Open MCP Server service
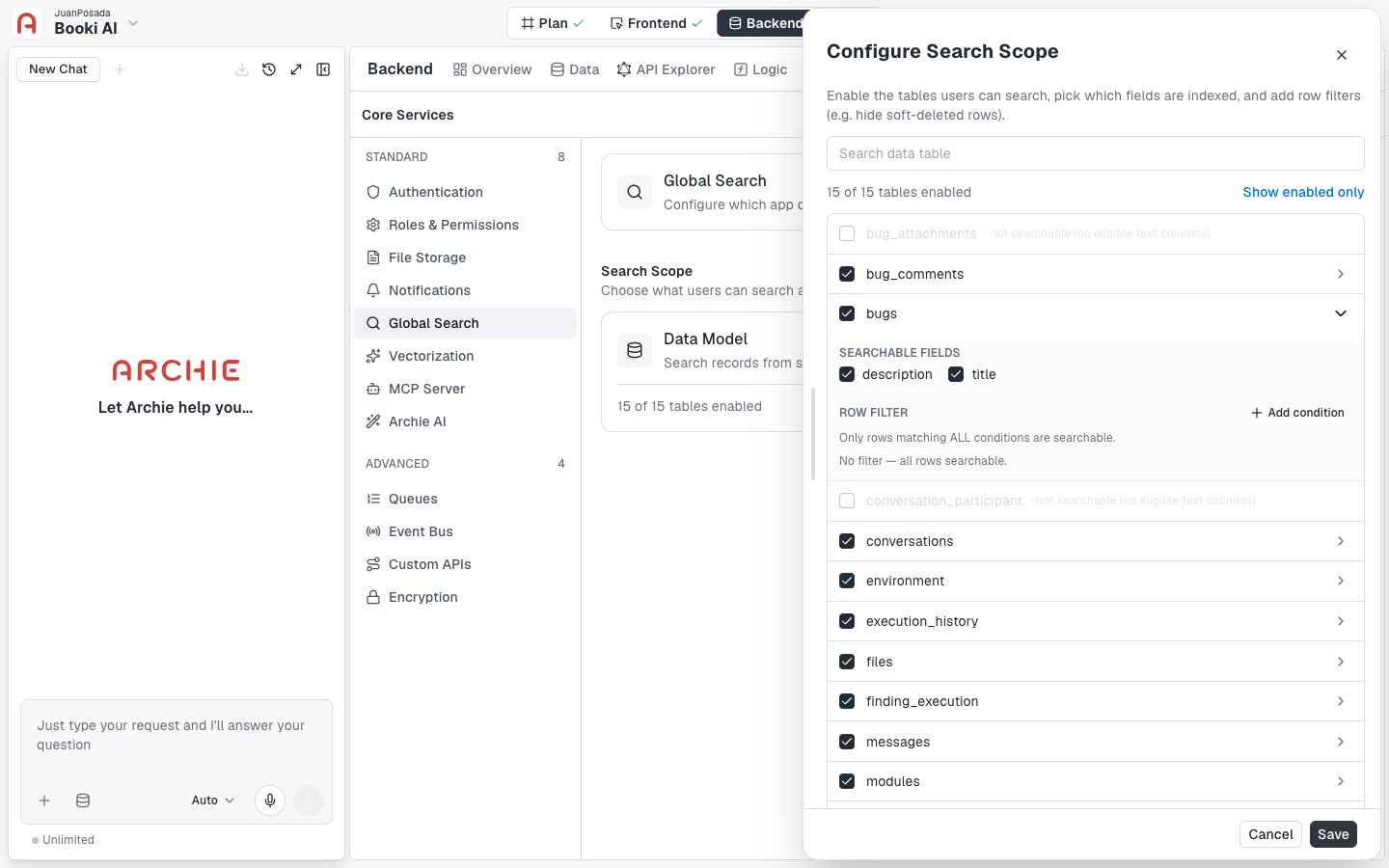This screenshot has width=1389, height=868. tap(465, 389)
